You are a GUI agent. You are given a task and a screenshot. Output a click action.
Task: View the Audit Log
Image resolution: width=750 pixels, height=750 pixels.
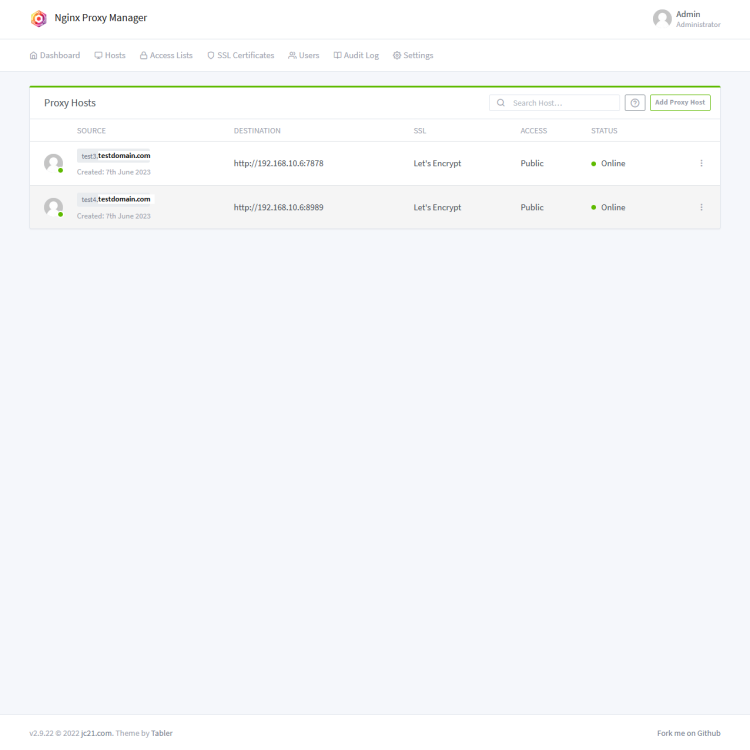[356, 55]
